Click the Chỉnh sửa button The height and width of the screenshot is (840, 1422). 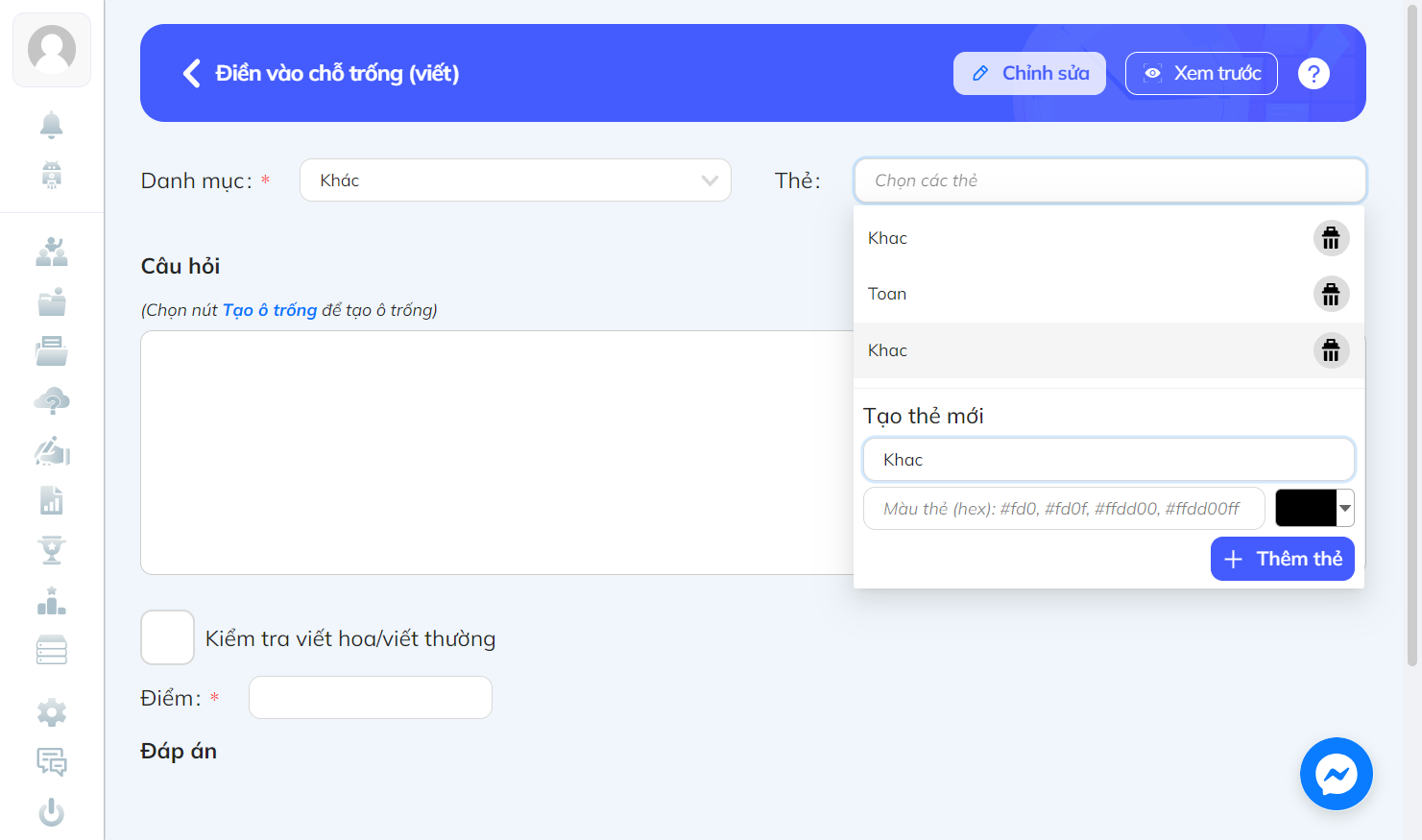point(1029,73)
